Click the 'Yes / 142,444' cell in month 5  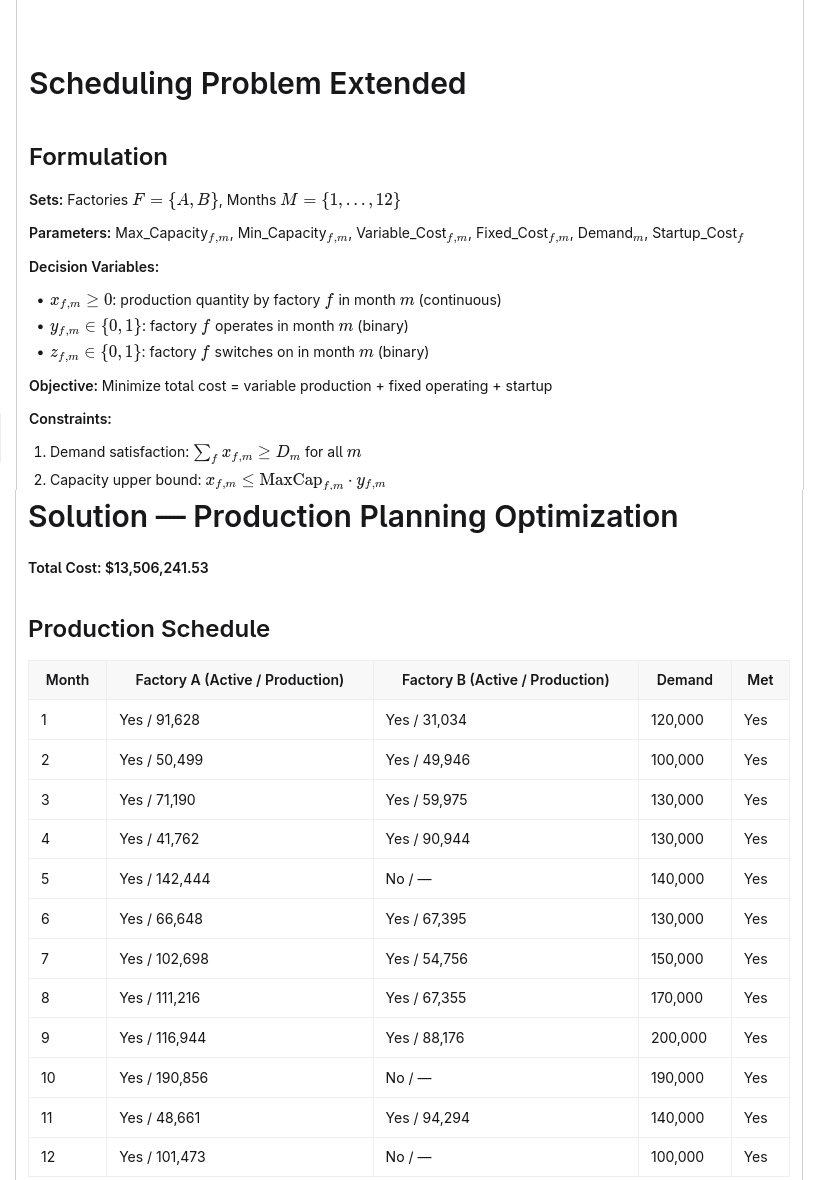coord(239,878)
